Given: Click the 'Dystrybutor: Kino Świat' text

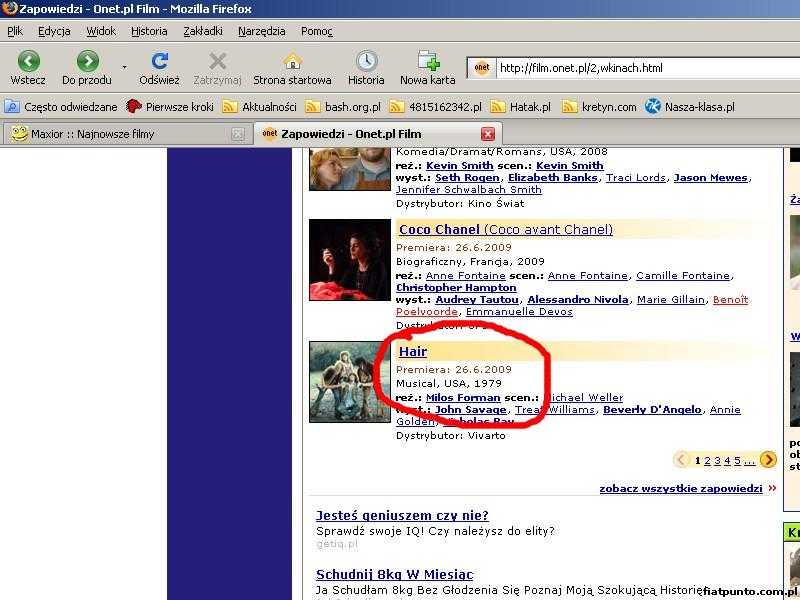Looking at the screenshot, I should pyautogui.click(x=460, y=204).
